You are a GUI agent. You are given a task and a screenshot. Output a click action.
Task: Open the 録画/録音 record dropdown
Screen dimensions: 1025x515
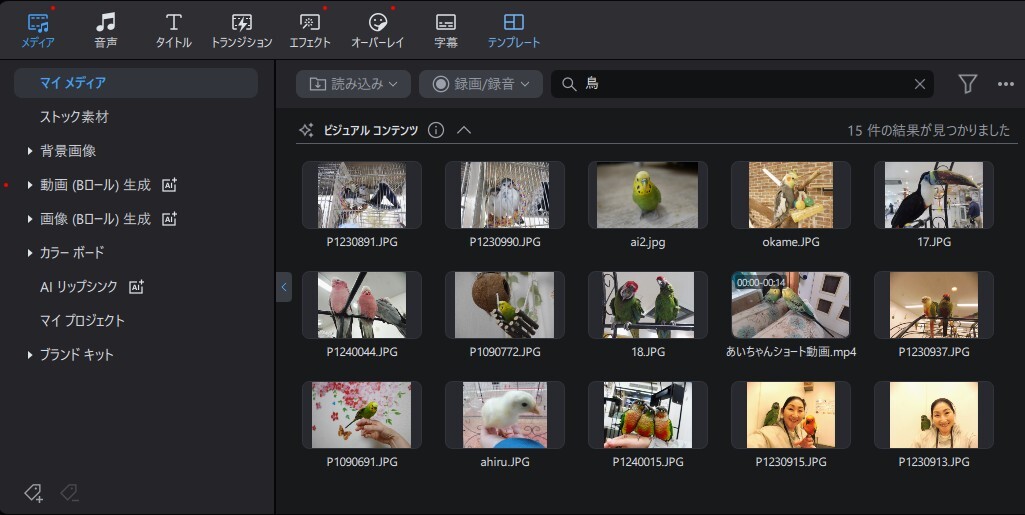tap(480, 84)
